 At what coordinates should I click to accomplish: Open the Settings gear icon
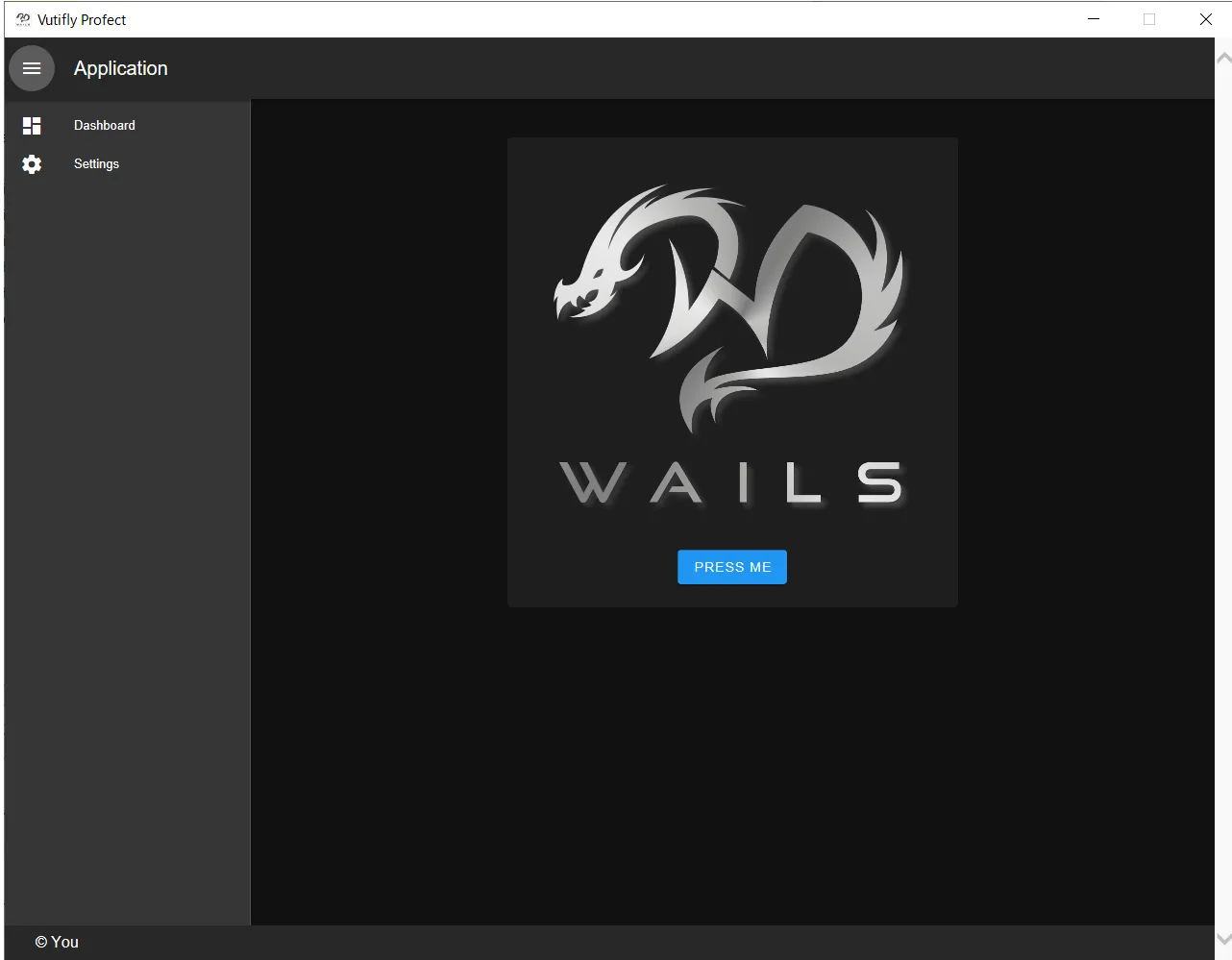pyautogui.click(x=32, y=164)
